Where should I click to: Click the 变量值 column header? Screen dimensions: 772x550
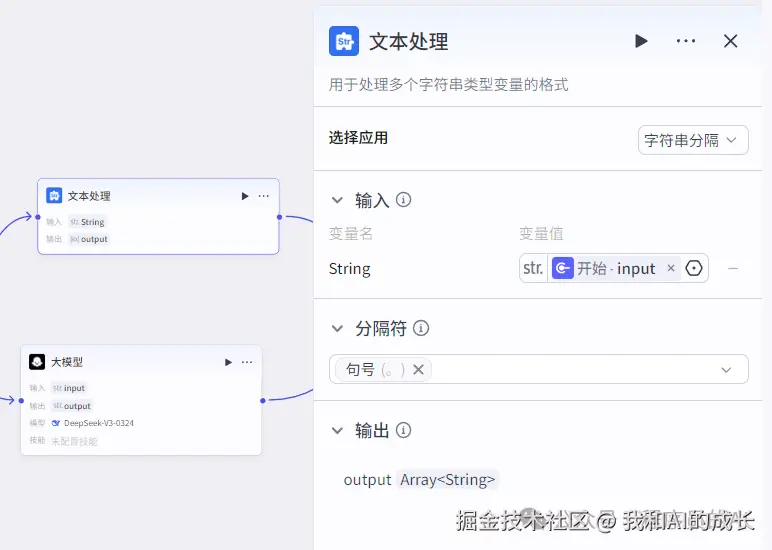(x=541, y=233)
